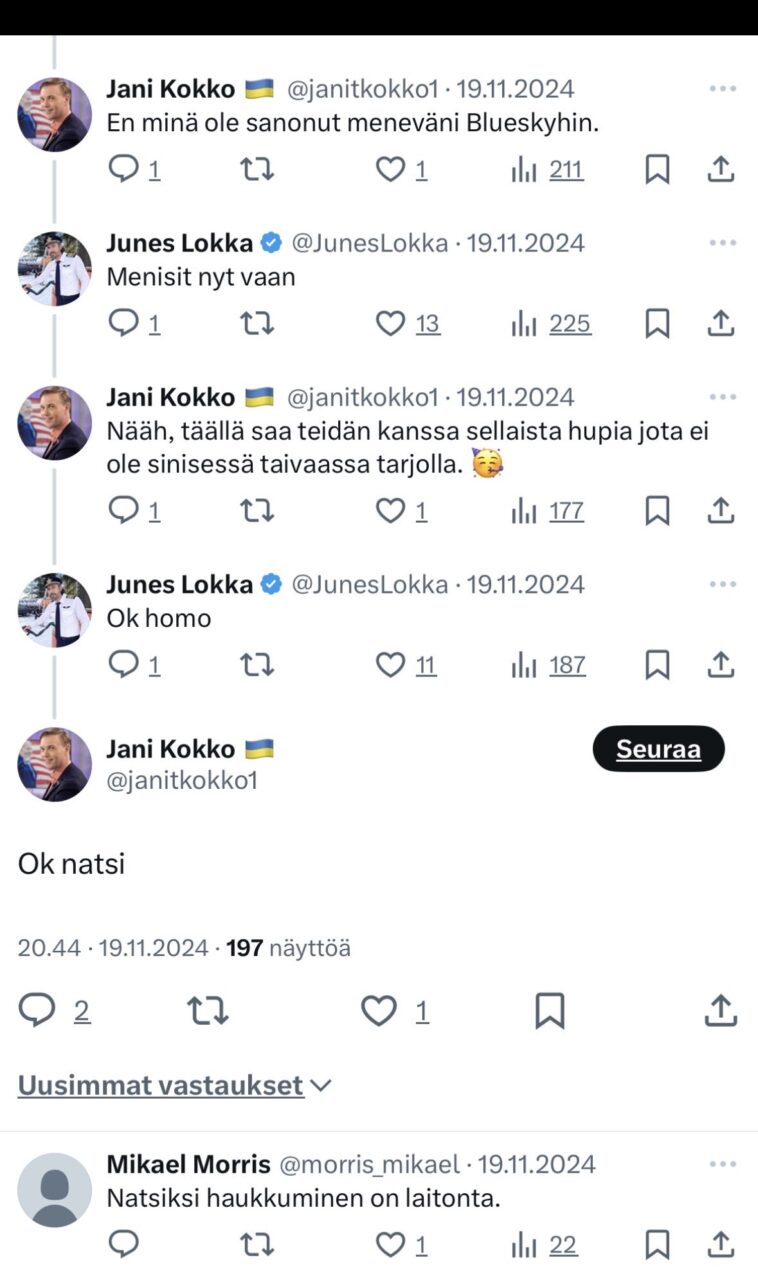Share the "Ok natsi" main tweet

720,1012
